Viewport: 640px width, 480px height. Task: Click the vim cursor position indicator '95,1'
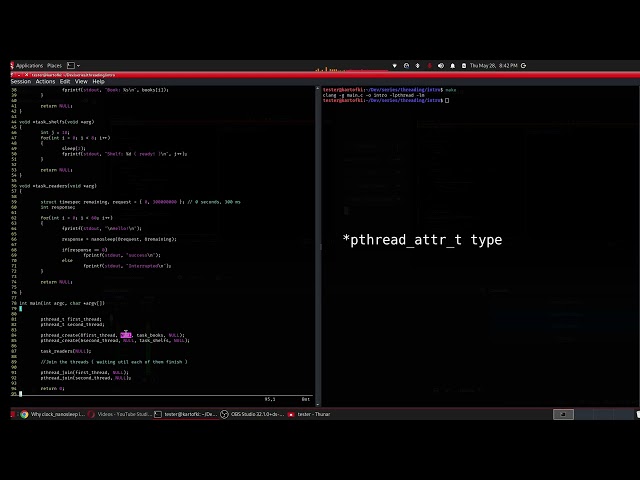pos(270,399)
